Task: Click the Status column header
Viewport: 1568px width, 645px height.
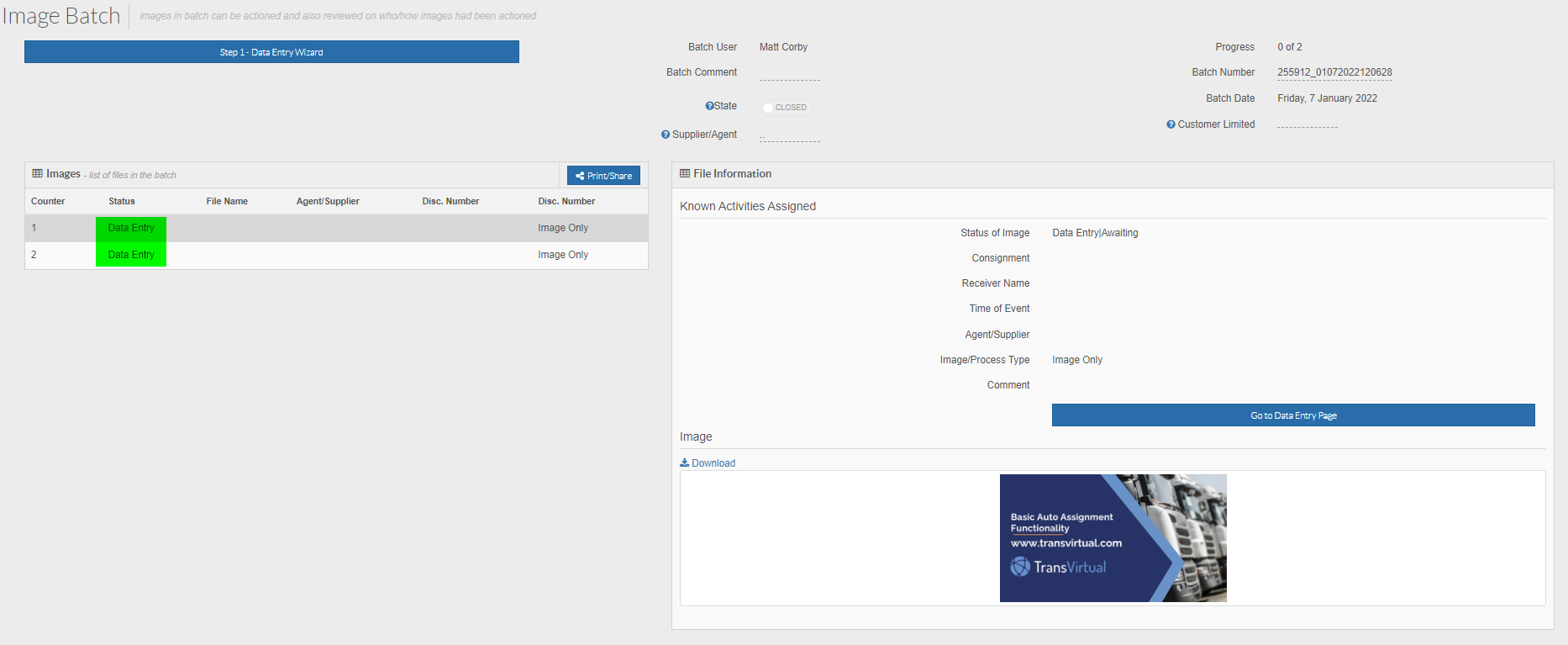Action: tap(122, 201)
